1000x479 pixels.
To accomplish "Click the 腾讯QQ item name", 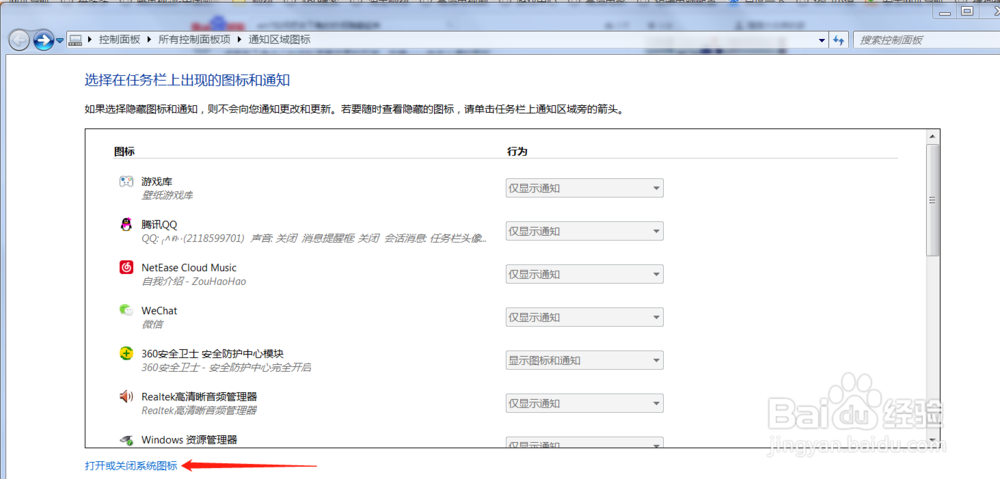I will tap(159, 225).
